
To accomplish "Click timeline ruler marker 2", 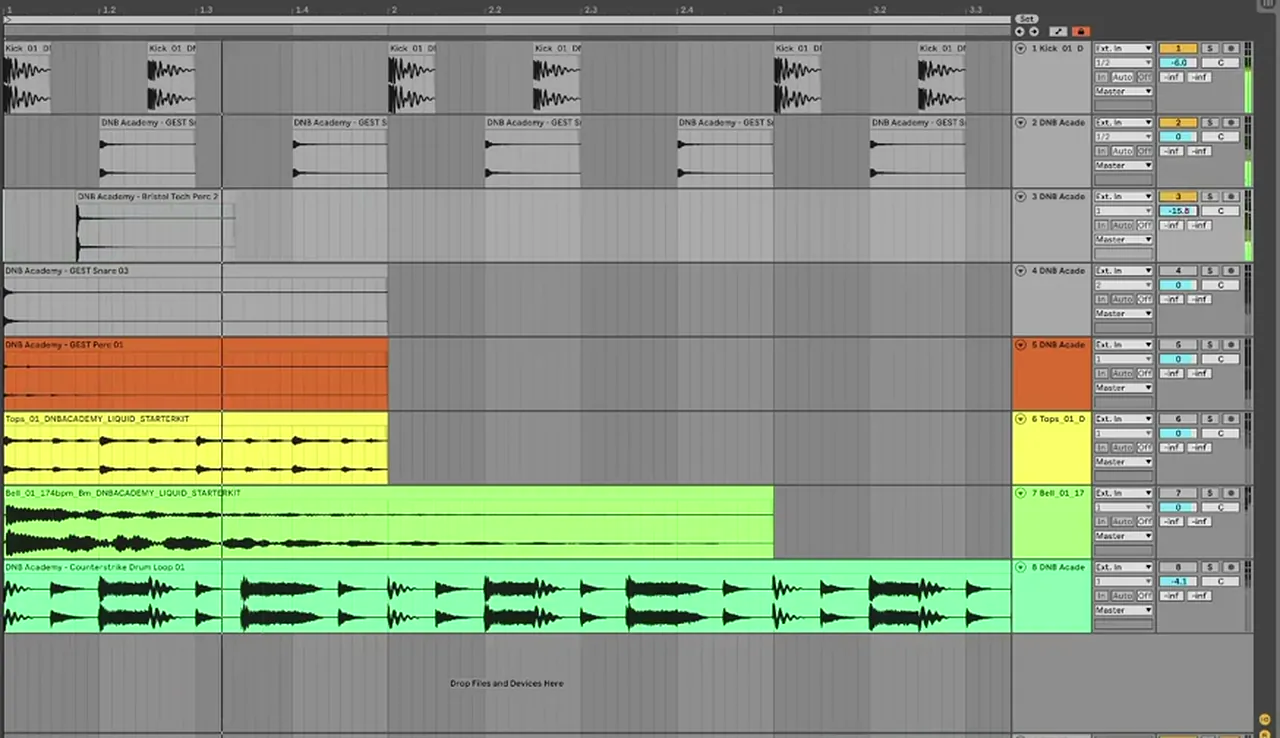I will (394, 9).
